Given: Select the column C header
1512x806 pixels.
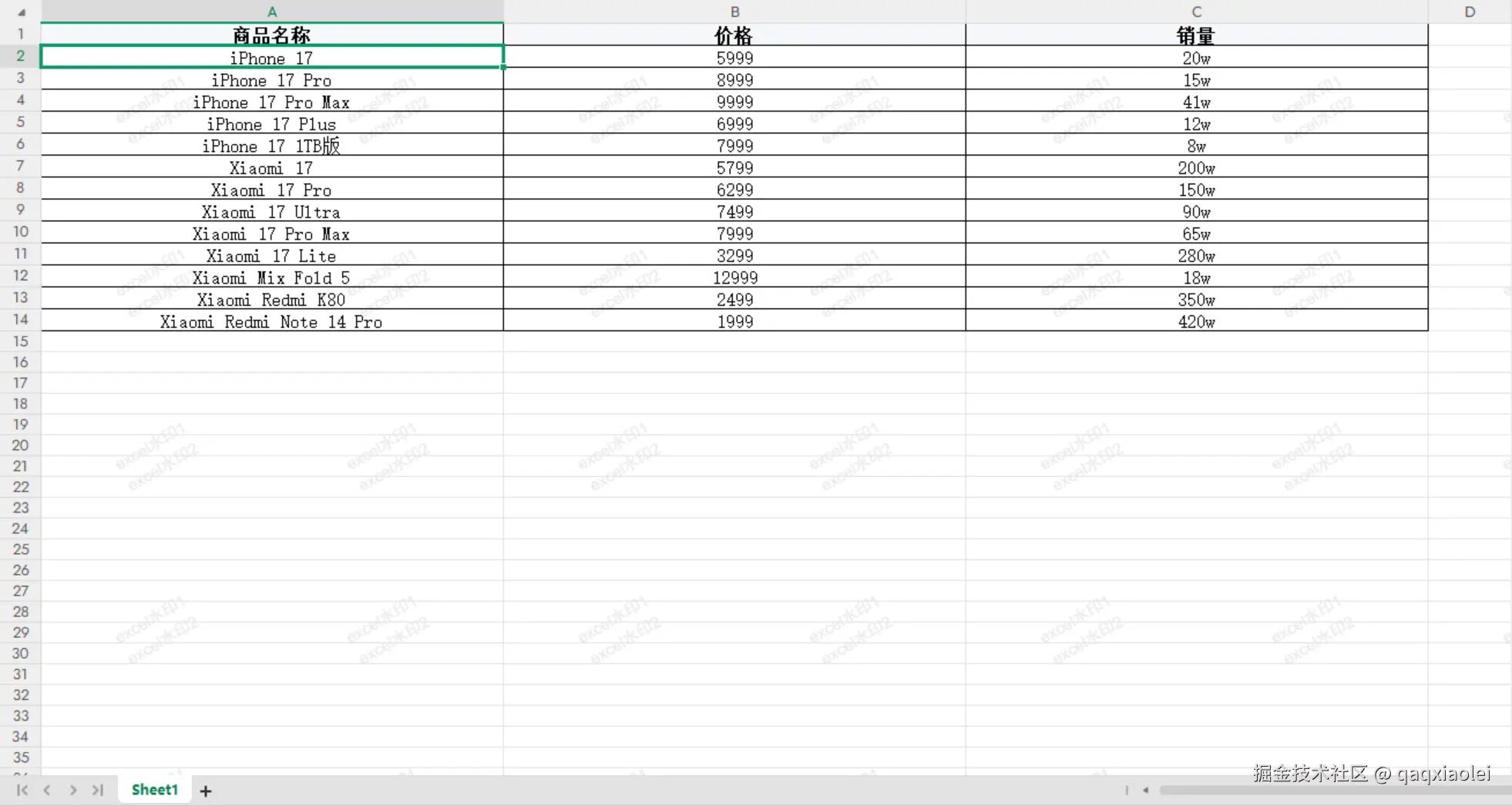Looking at the screenshot, I should (1196, 12).
